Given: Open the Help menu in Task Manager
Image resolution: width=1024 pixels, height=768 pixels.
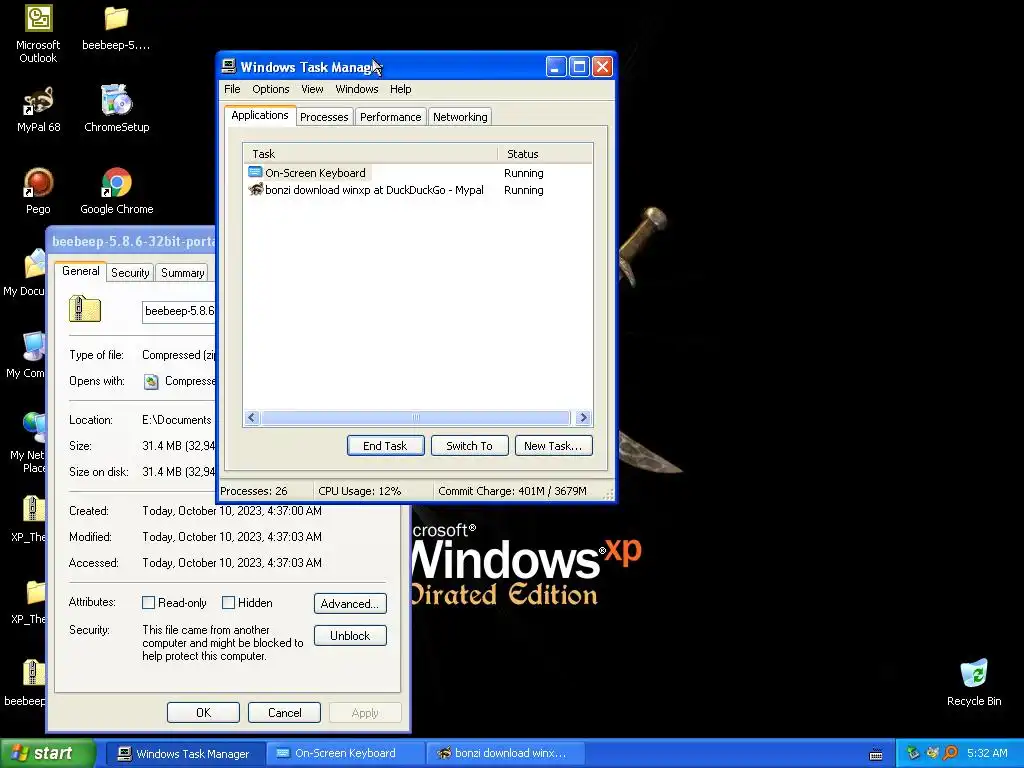Looking at the screenshot, I should tap(400, 89).
